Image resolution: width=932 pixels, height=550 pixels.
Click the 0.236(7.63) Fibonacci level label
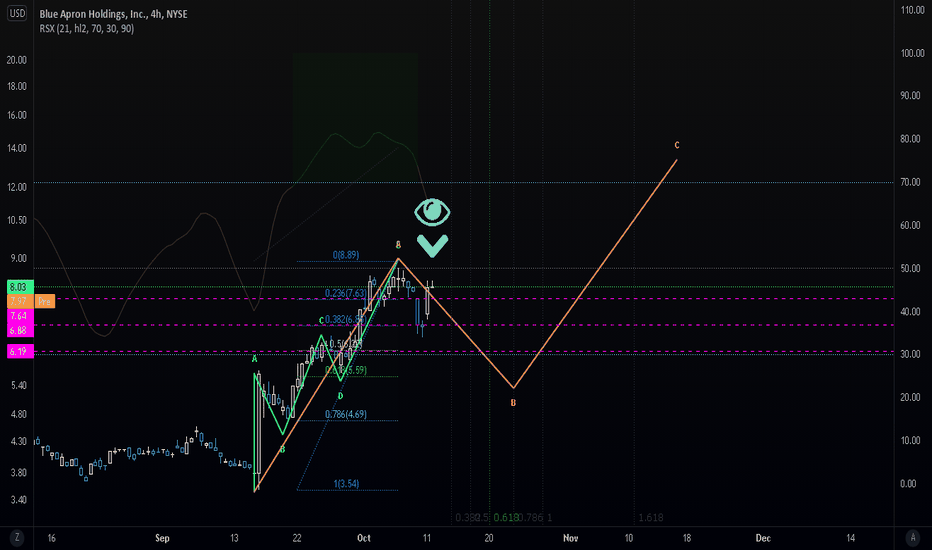[345, 293]
